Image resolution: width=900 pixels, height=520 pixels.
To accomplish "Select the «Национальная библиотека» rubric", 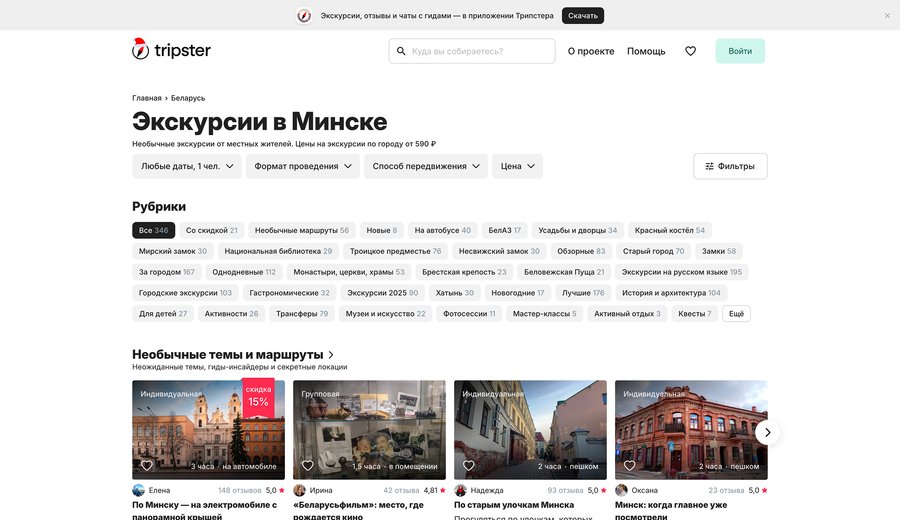I will pyautogui.click(x=278, y=251).
